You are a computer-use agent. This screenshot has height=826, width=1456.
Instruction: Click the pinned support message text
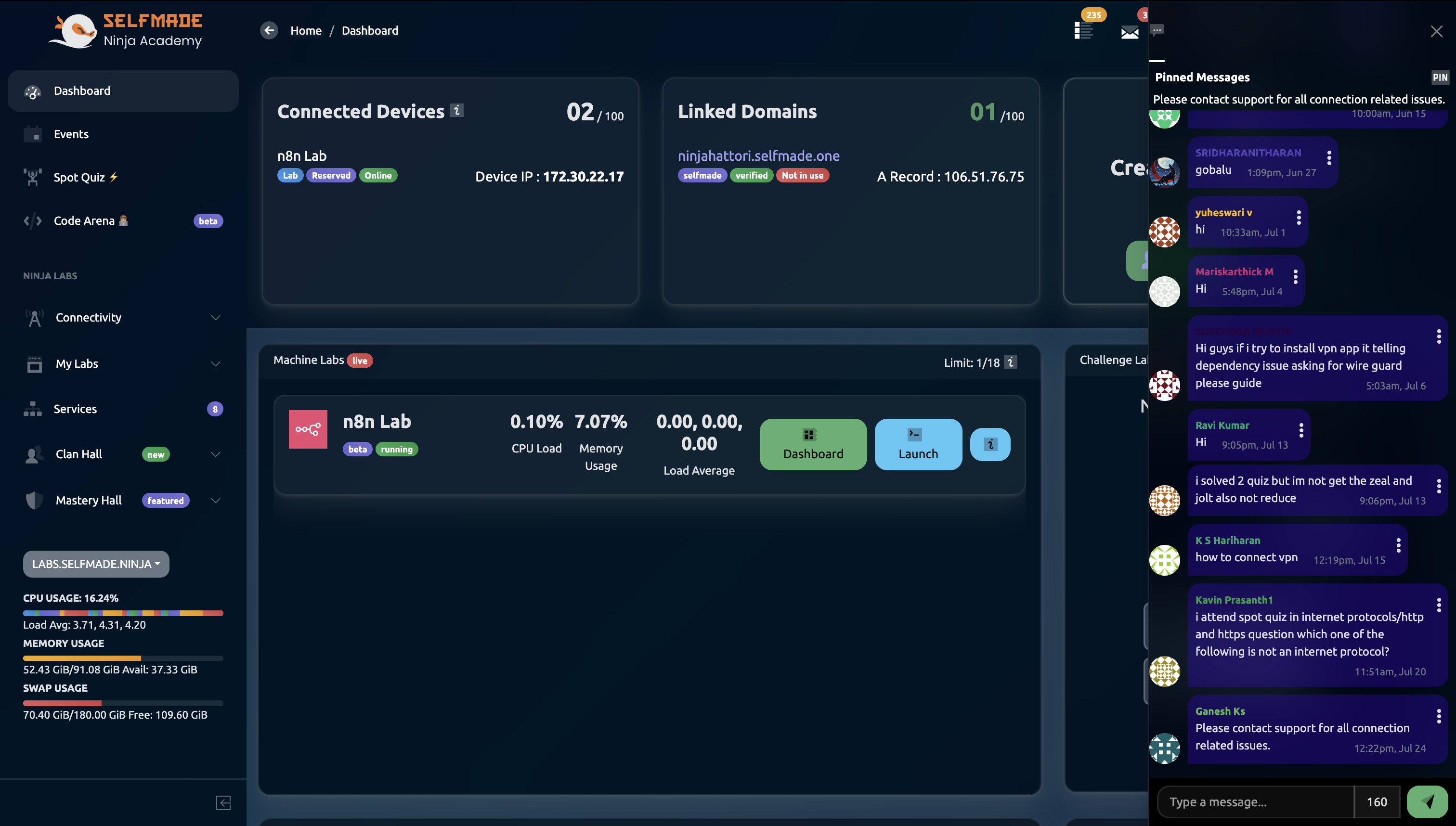[1299, 99]
